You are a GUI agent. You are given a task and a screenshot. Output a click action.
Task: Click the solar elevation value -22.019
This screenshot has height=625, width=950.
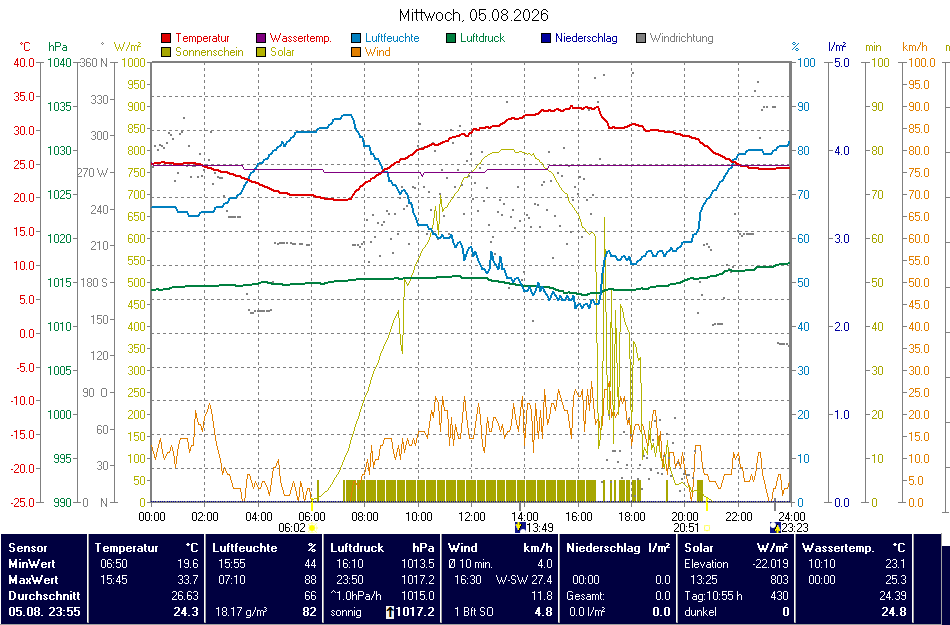(769, 564)
